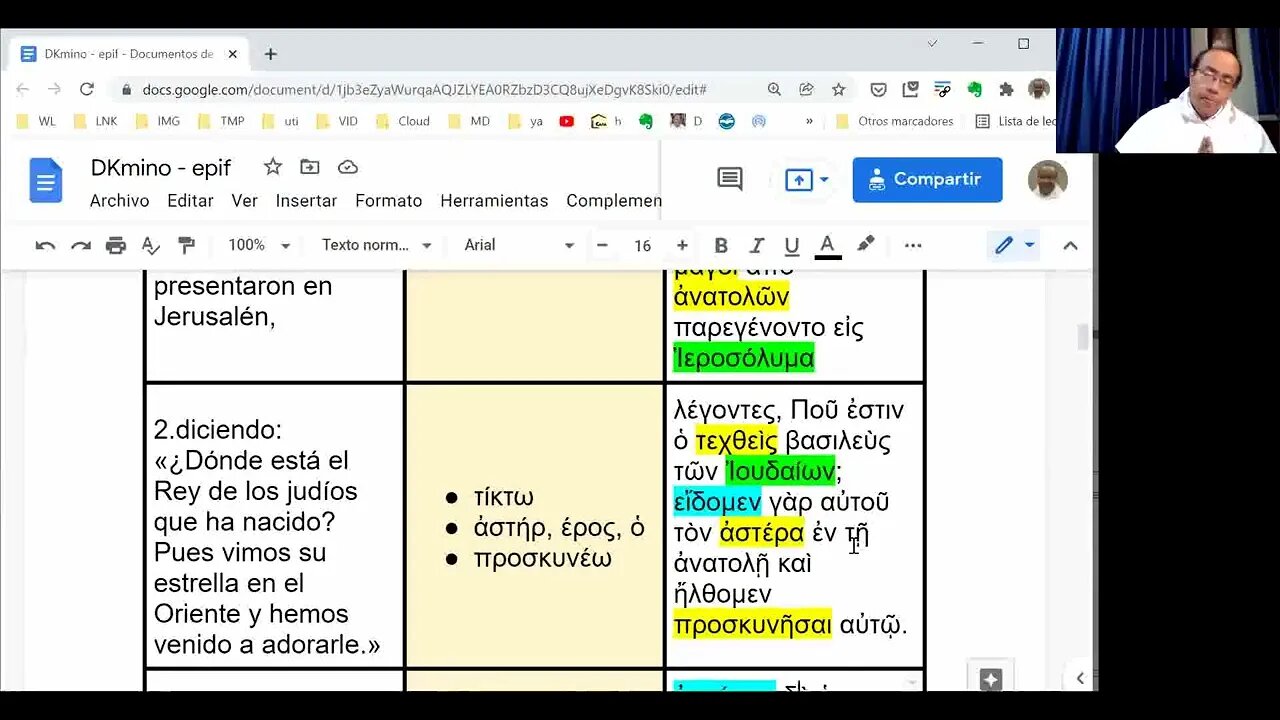Toggle underline formatting
This screenshot has height=720, width=1280.
tap(792, 245)
